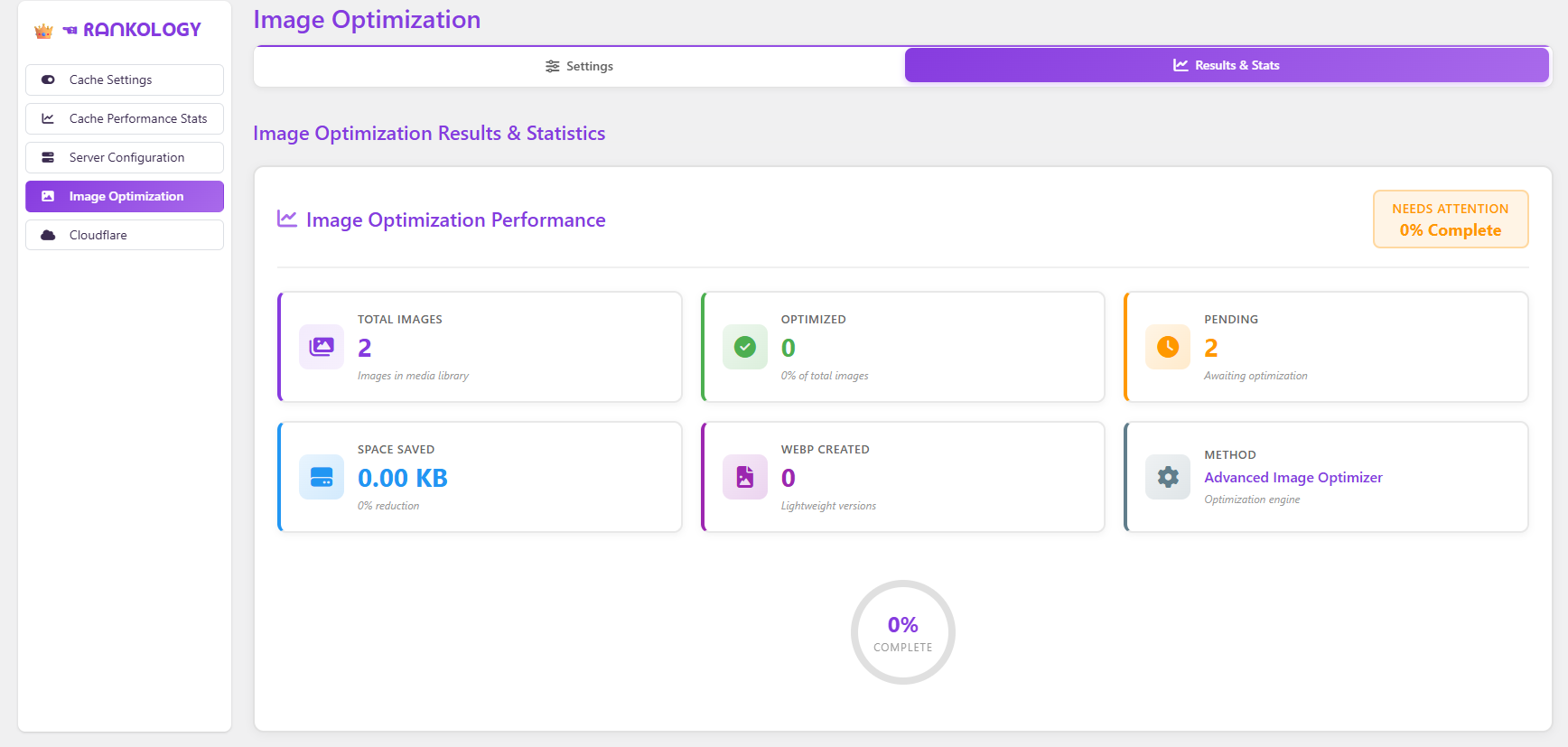Click the Advanced Image Optimizer link
Viewport: 1568px width, 747px height.
pyautogui.click(x=1293, y=477)
